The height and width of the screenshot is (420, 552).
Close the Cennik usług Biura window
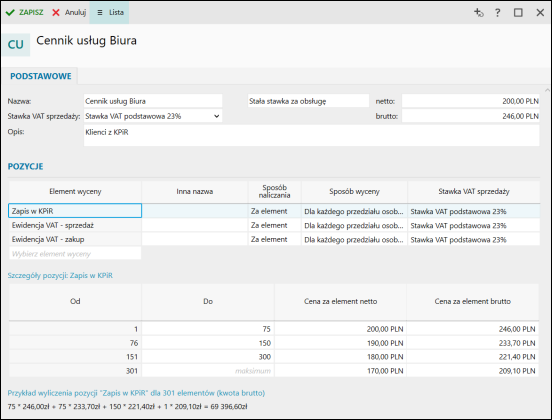540,12
